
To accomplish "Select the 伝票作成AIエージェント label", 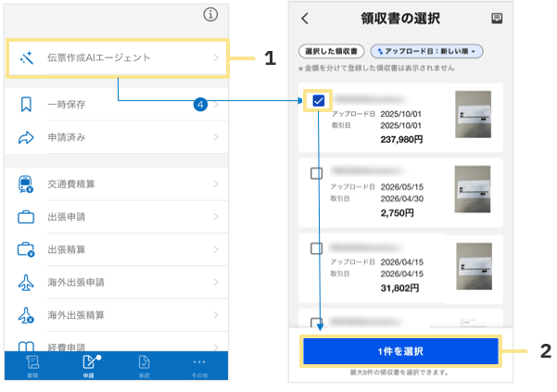I will (x=99, y=58).
